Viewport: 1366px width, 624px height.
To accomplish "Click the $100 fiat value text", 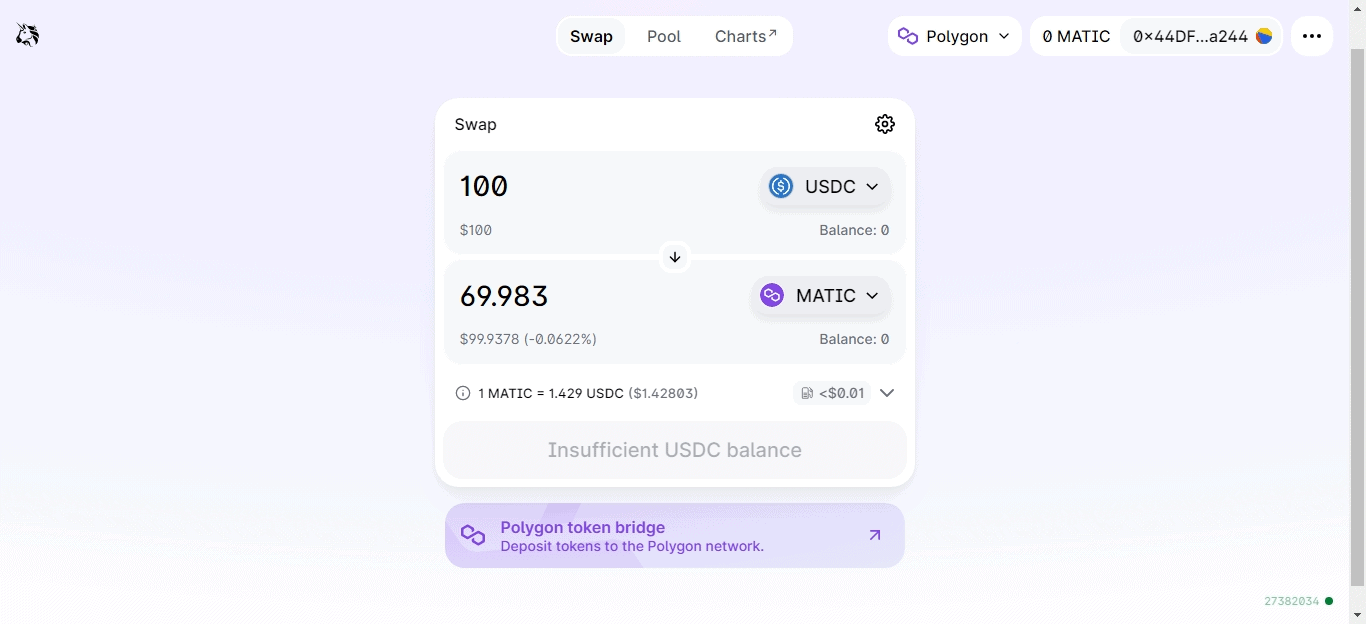I will tap(476, 230).
